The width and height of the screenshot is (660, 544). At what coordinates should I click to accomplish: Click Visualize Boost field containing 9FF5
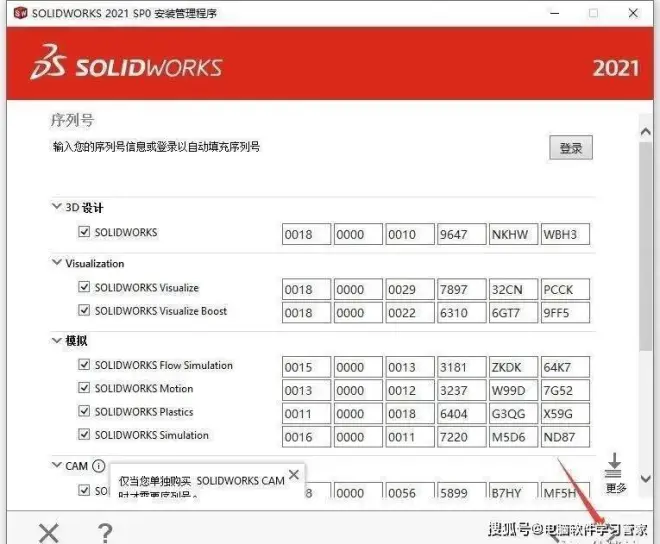[565, 312]
